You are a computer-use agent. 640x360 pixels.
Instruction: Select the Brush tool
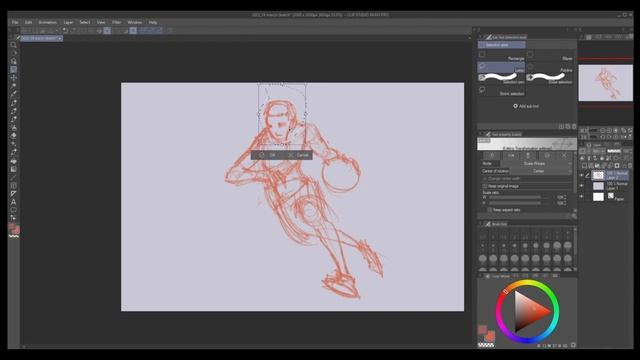pos(13,119)
